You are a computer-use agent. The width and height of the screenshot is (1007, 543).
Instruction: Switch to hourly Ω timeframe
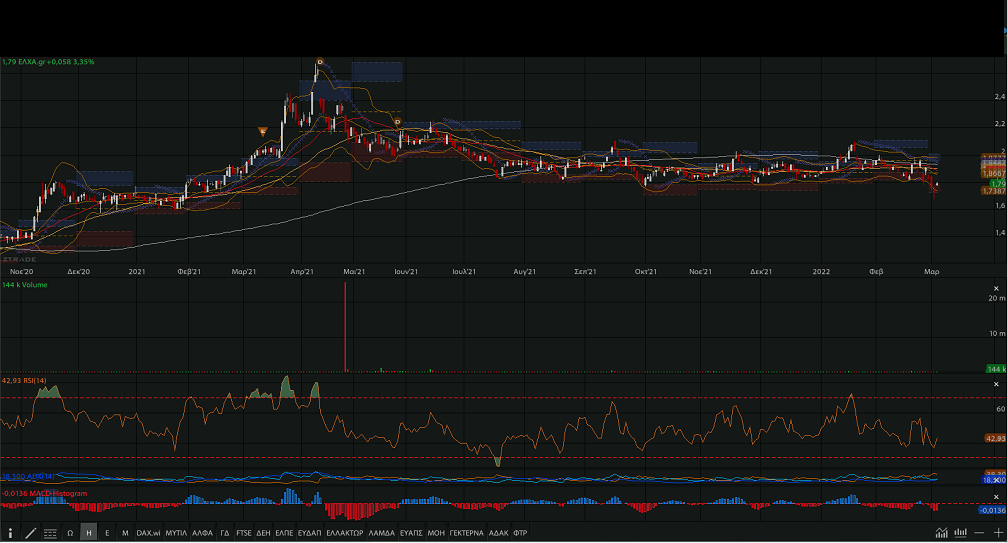tap(70, 534)
